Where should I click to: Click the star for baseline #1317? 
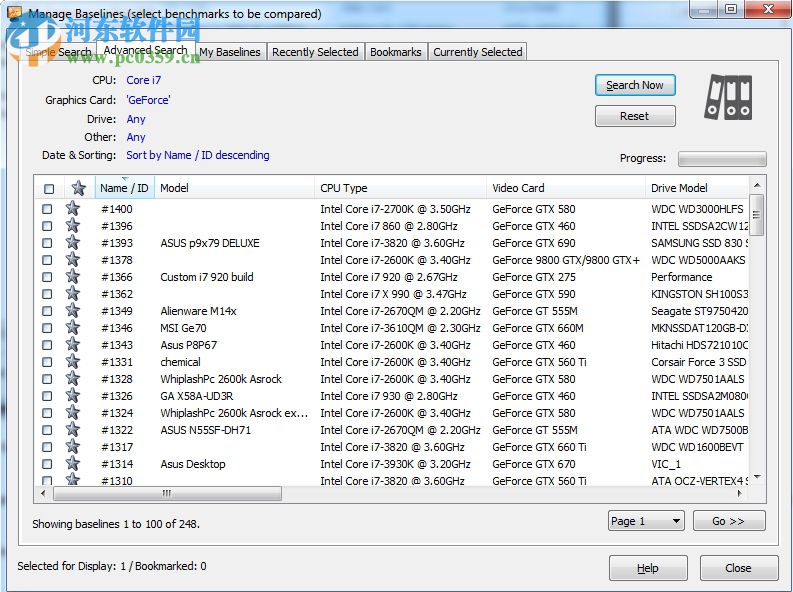pos(73,447)
